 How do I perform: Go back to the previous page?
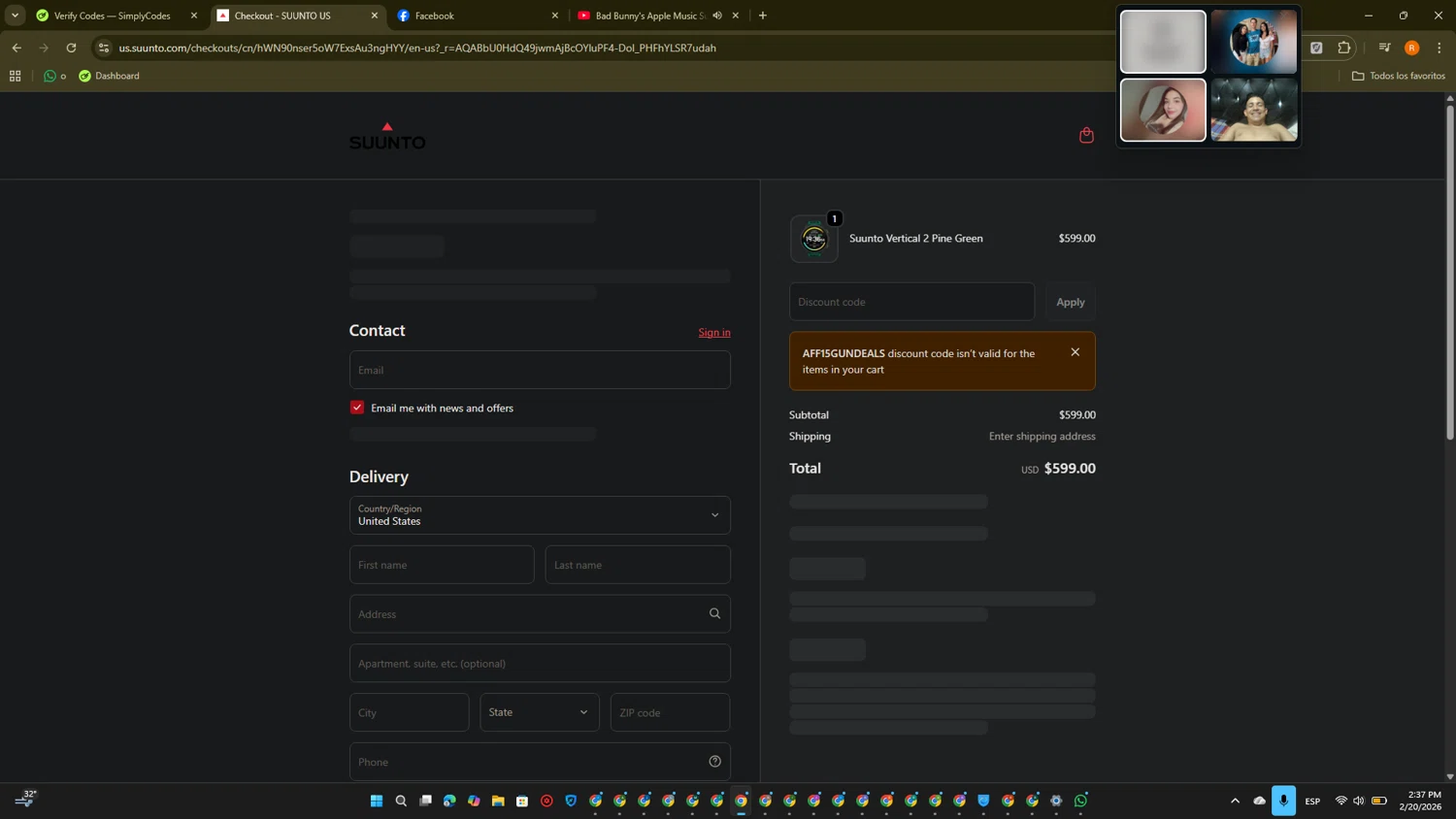click(17, 48)
